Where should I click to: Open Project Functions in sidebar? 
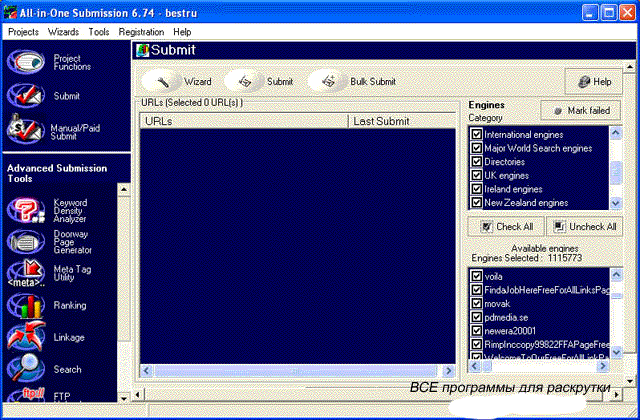26,62
